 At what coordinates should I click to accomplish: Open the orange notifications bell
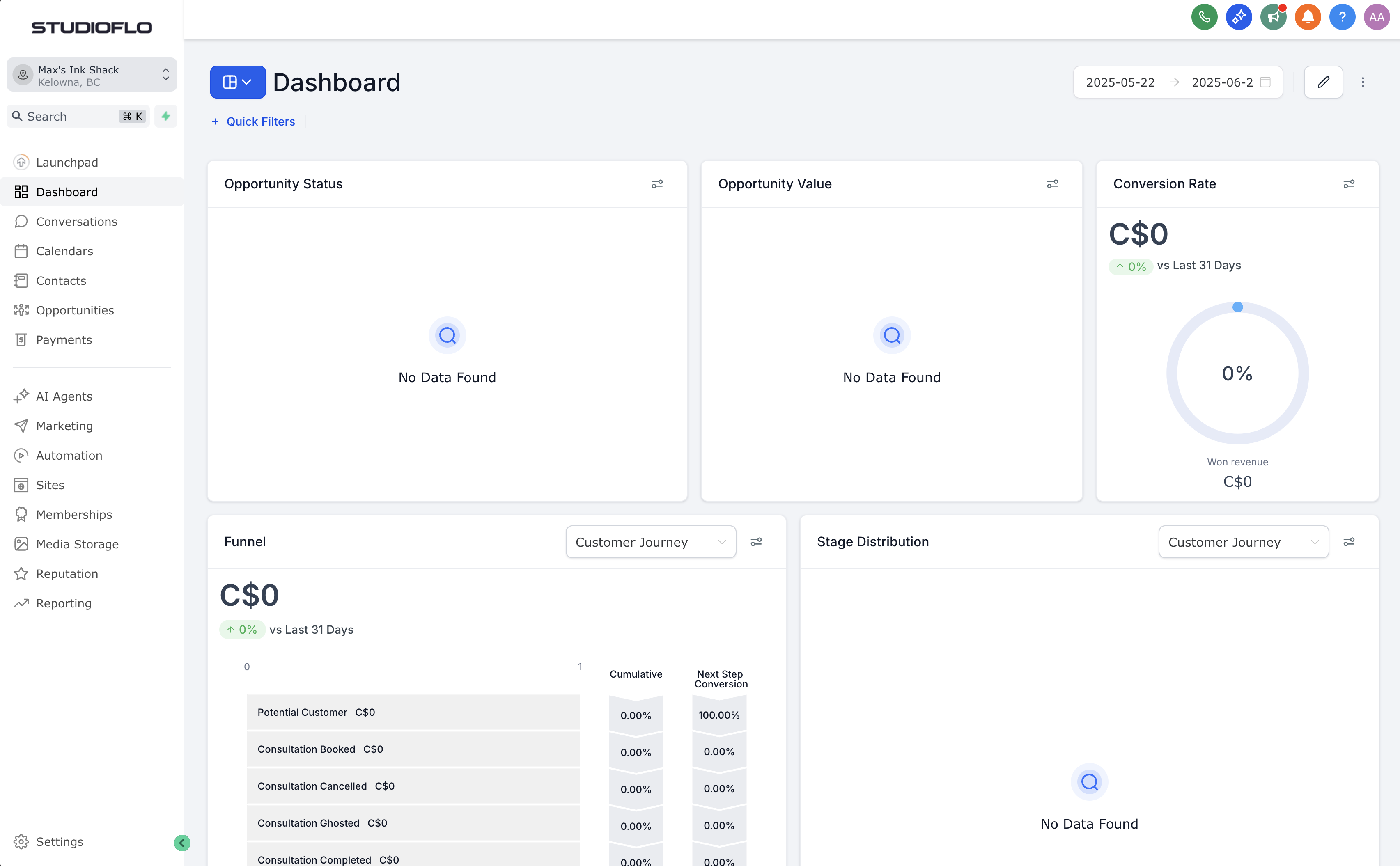[x=1307, y=17]
